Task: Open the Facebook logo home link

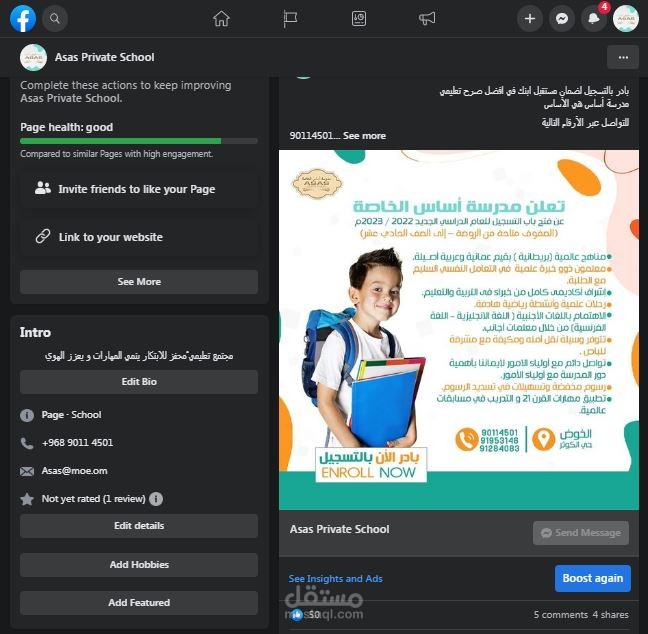Action: pyautogui.click(x=23, y=19)
